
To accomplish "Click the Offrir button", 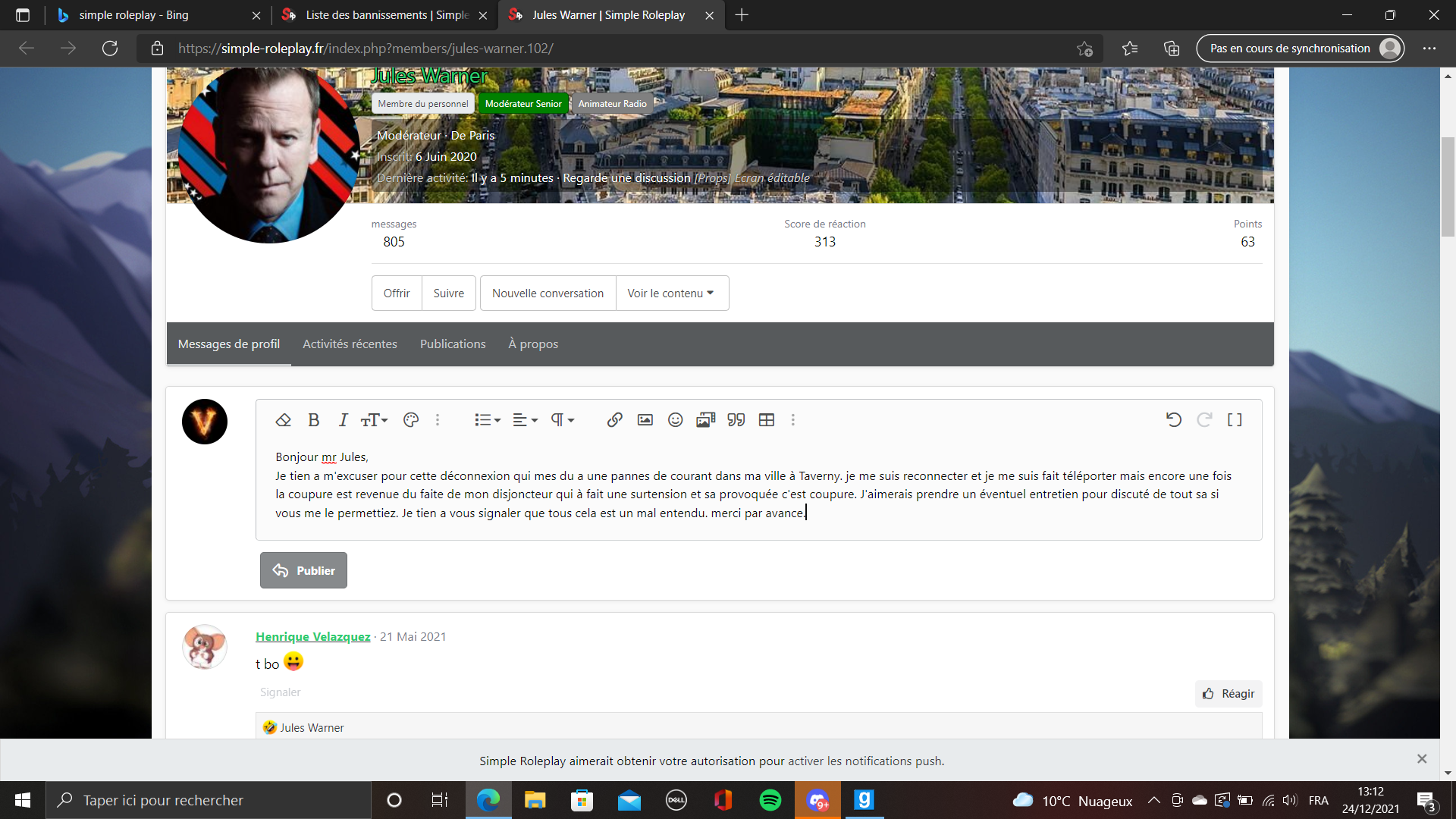I will [x=397, y=293].
